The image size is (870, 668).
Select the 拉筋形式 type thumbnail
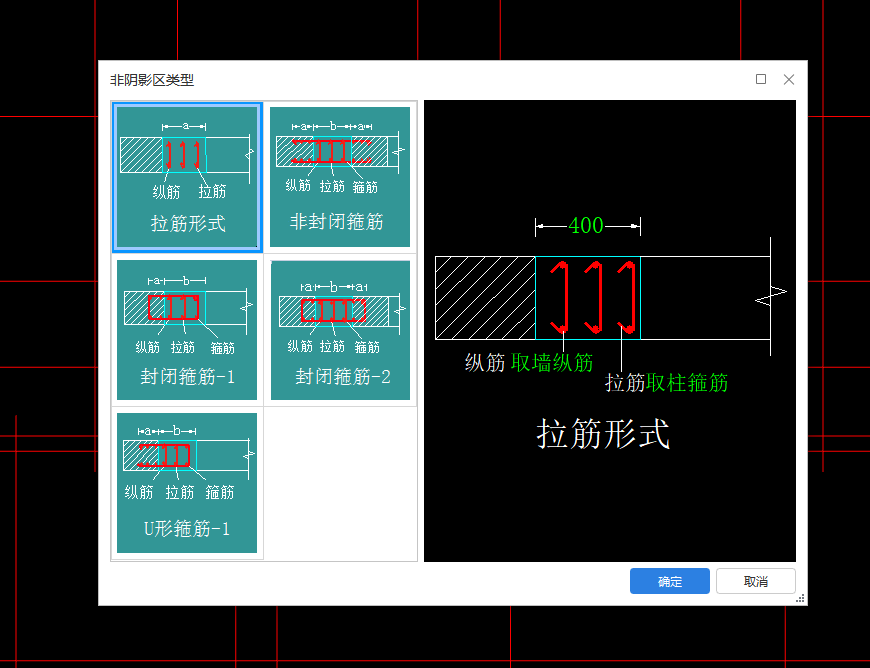(187, 177)
